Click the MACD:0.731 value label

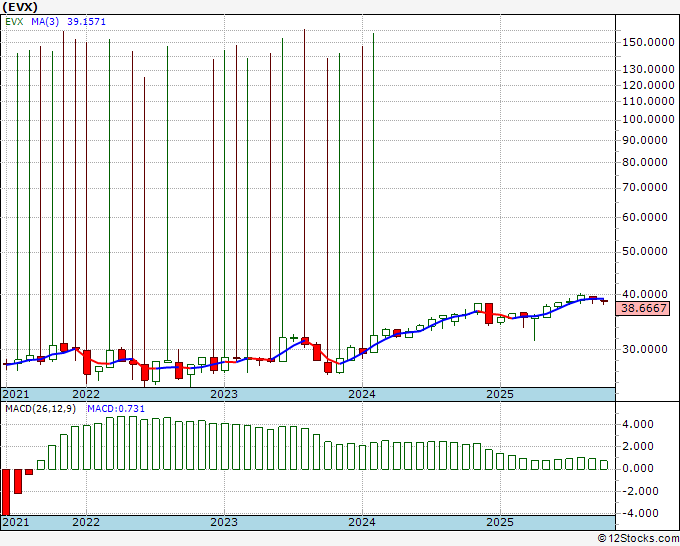coord(116,409)
